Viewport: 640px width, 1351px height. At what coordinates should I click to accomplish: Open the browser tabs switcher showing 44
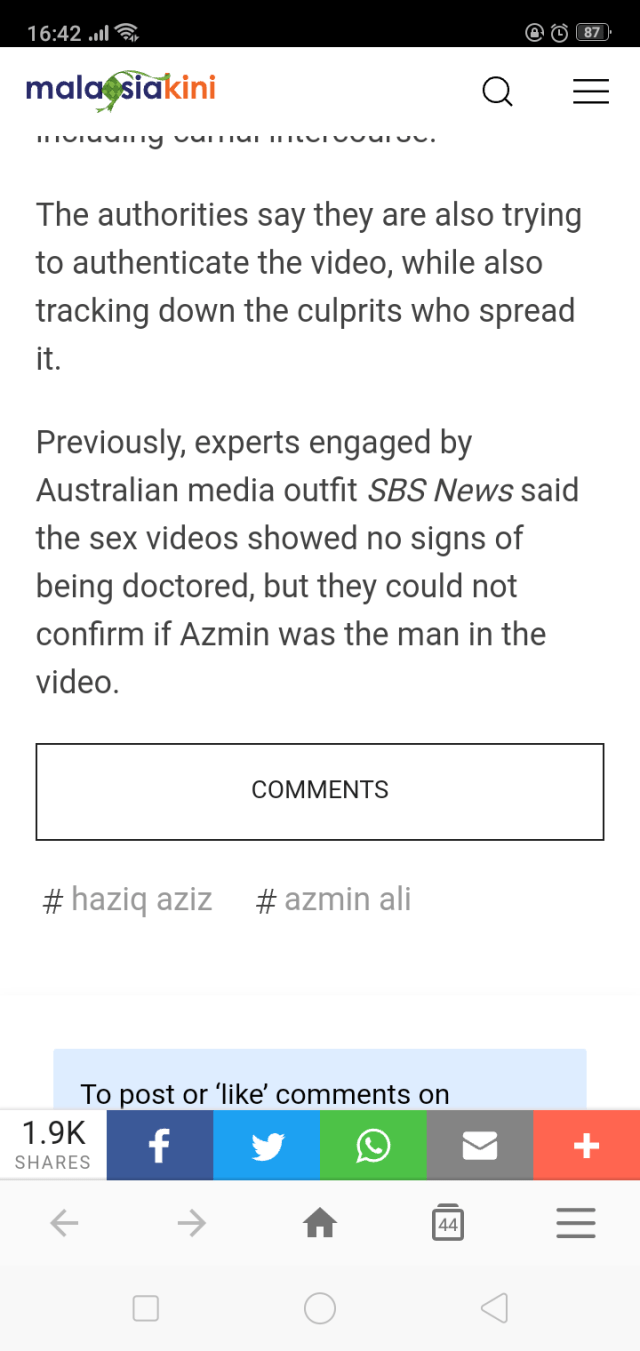[x=448, y=1223]
